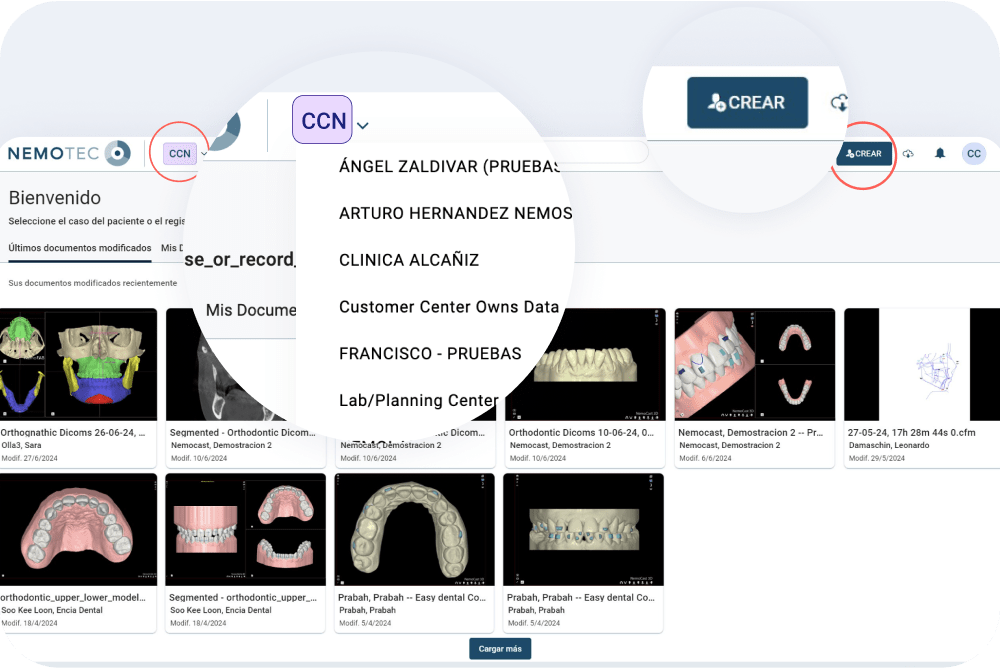Open the CC user avatar menu
Viewport: 1000px width, 668px height.
974,154
